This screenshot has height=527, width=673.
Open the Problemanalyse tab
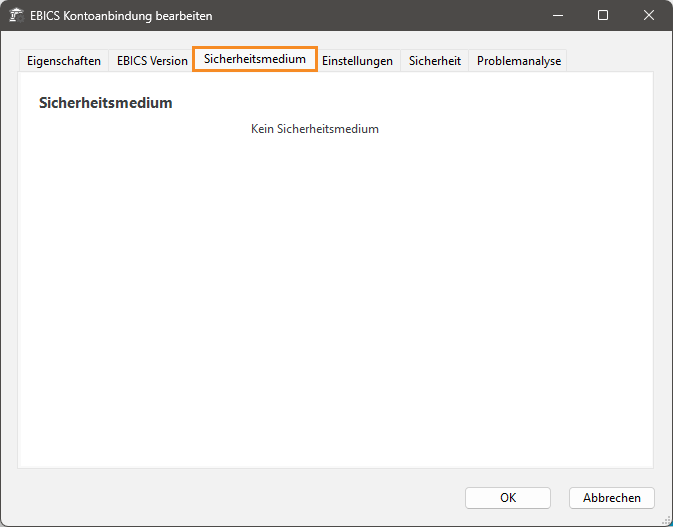pyautogui.click(x=519, y=61)
